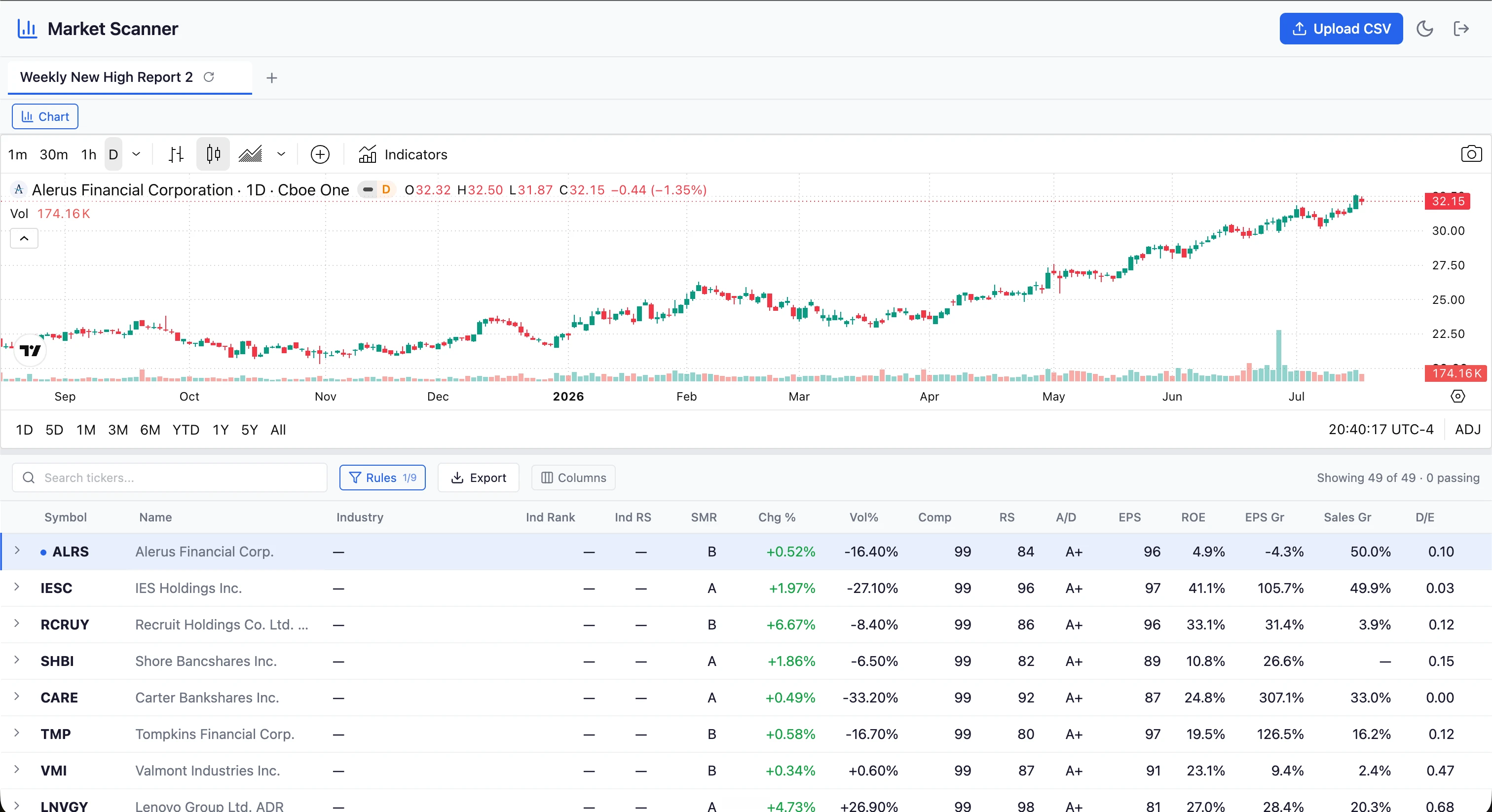Sort by the EPS Gr column header

tap(1265, 517)
